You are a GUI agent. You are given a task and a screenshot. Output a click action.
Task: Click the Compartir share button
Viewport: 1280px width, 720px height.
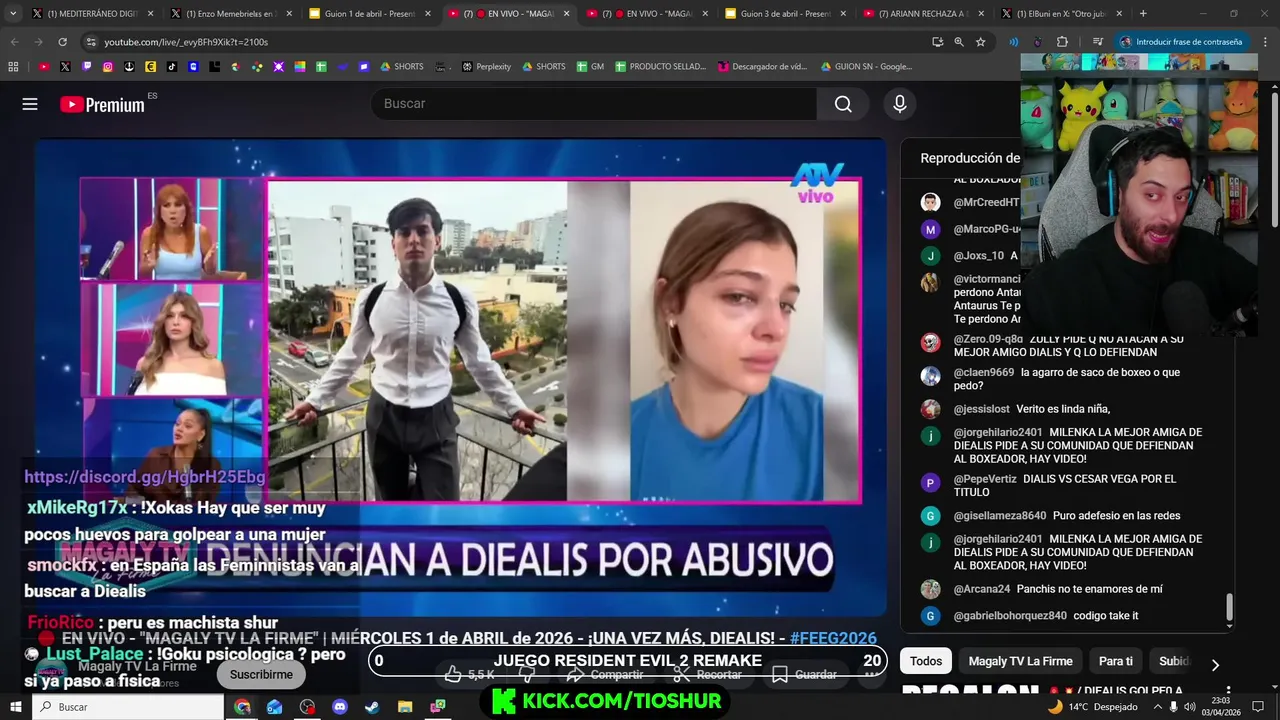(x=605, y=675)
